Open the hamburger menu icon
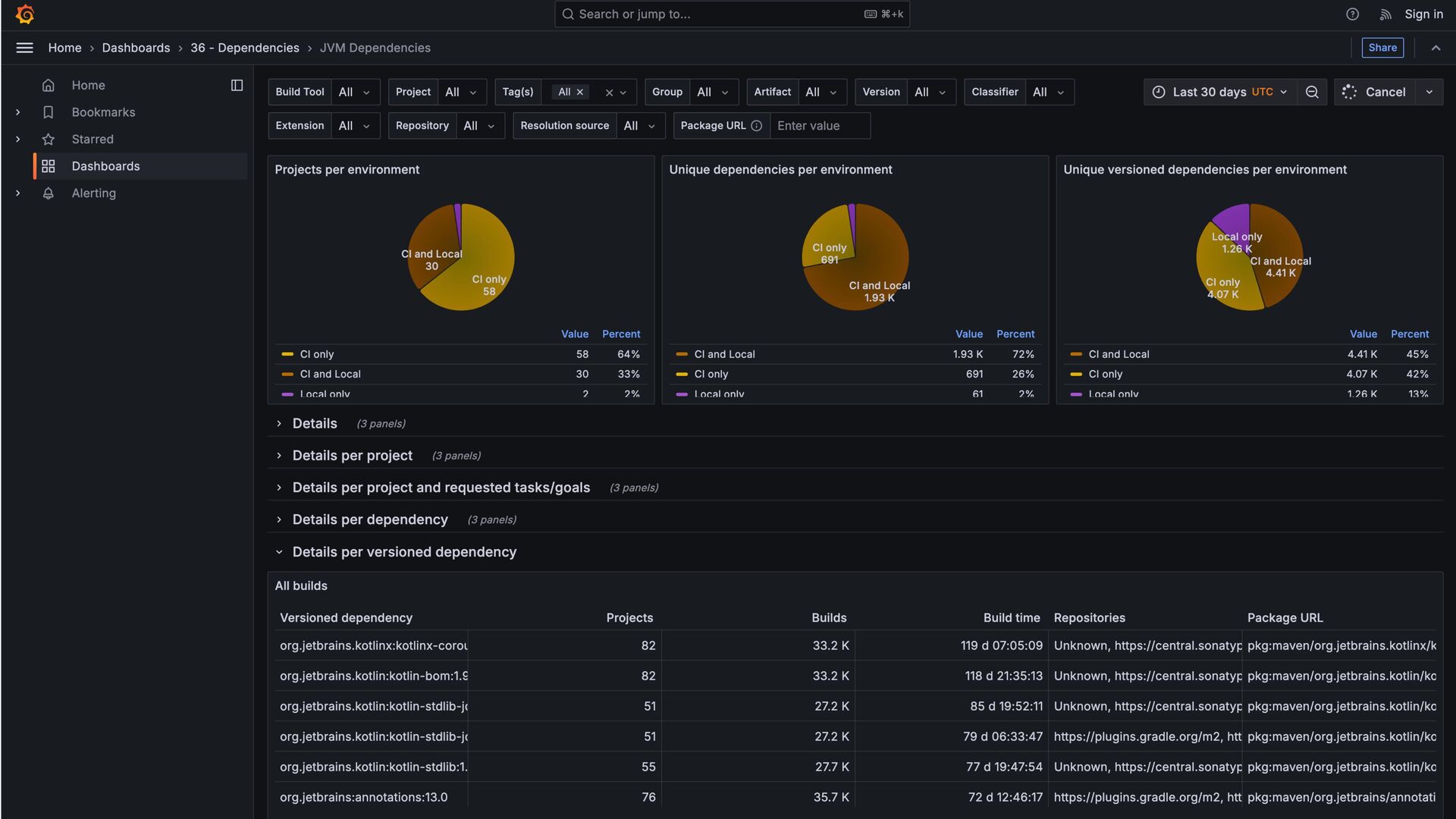 [24, 48]
